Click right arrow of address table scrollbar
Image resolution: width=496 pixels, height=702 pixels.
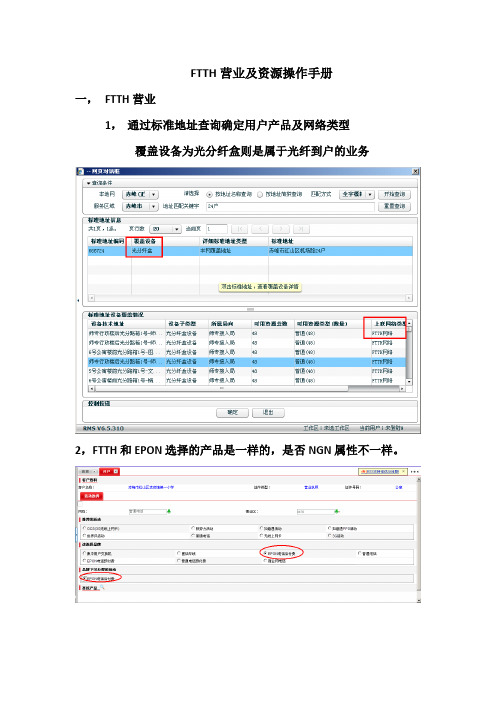(x=409, y=298)
